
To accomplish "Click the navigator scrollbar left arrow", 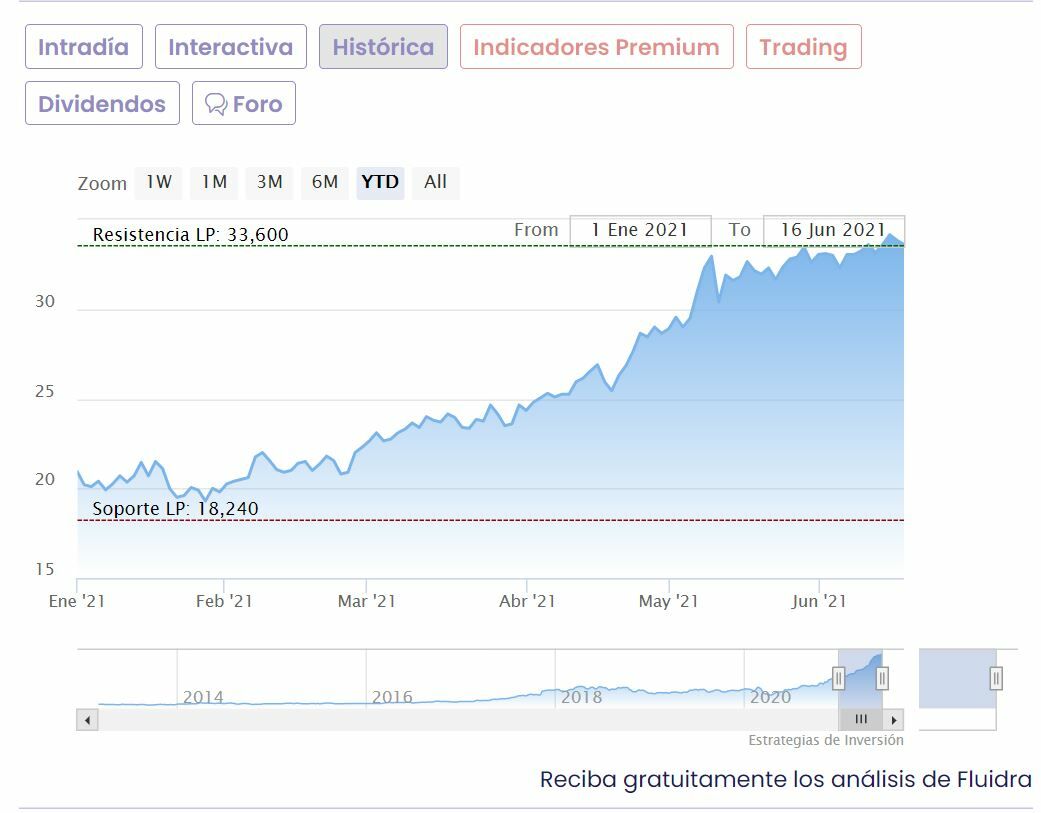I will [x=88, y=719].
